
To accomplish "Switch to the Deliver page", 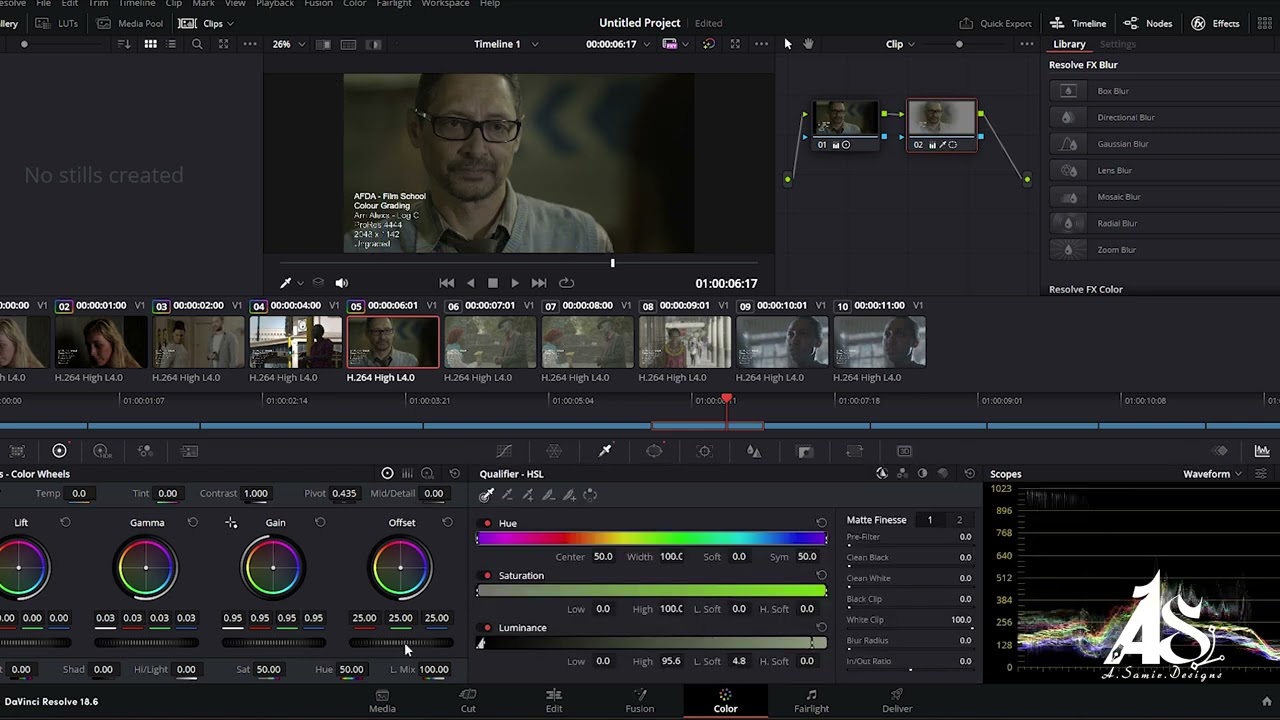I will click(x=897, y=701).
